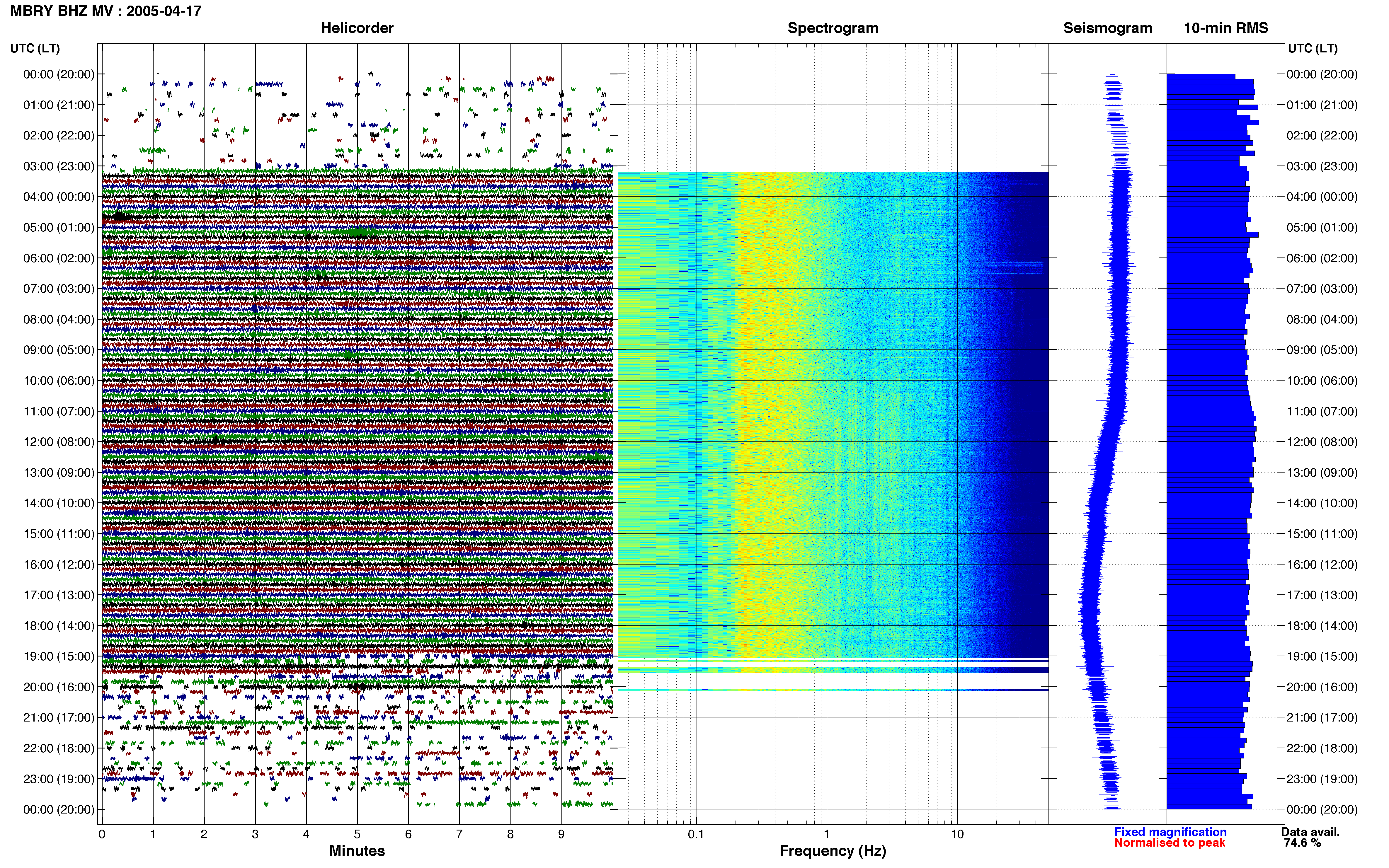Click the right '11:00 (07:00)' time label
Screen dimensions: 1389x868
[x=1322, y=412]
